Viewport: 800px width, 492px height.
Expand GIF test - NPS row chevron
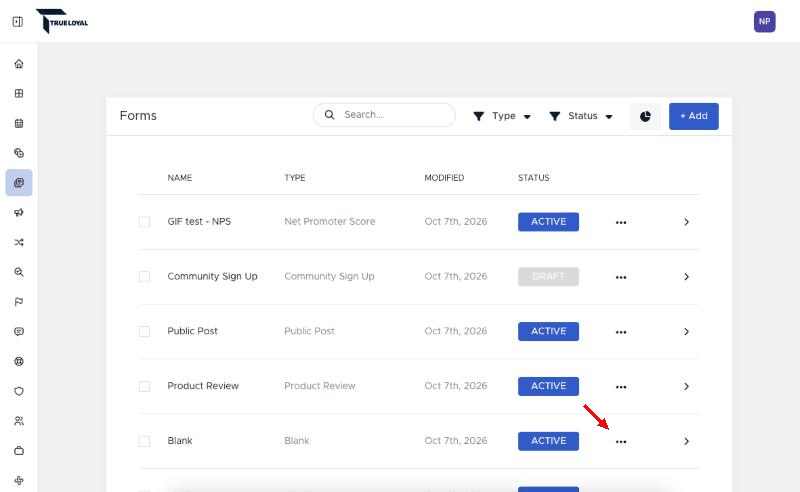click(x=687, y=222)
